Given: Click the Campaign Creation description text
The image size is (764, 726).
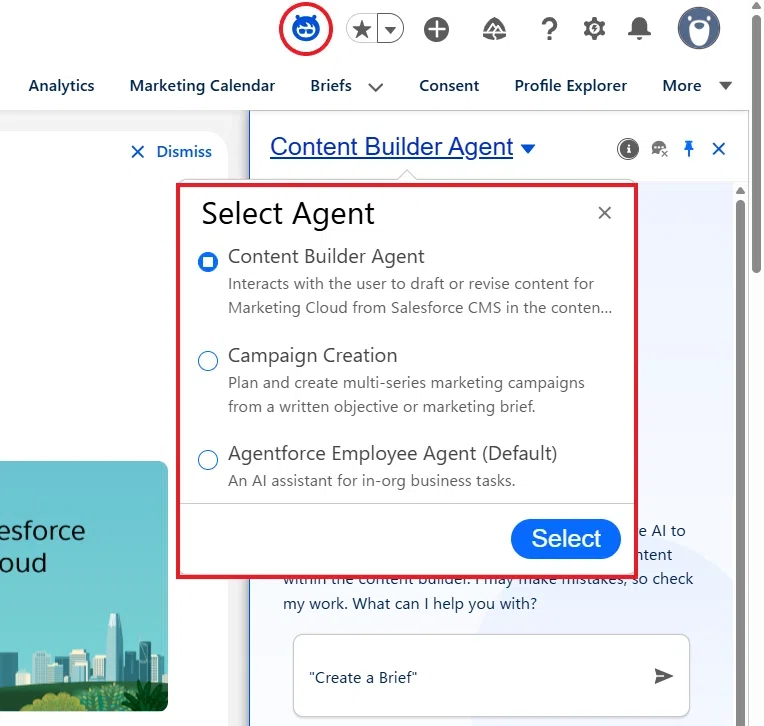Looking at the screenshot, I should [x=406, y=395].
